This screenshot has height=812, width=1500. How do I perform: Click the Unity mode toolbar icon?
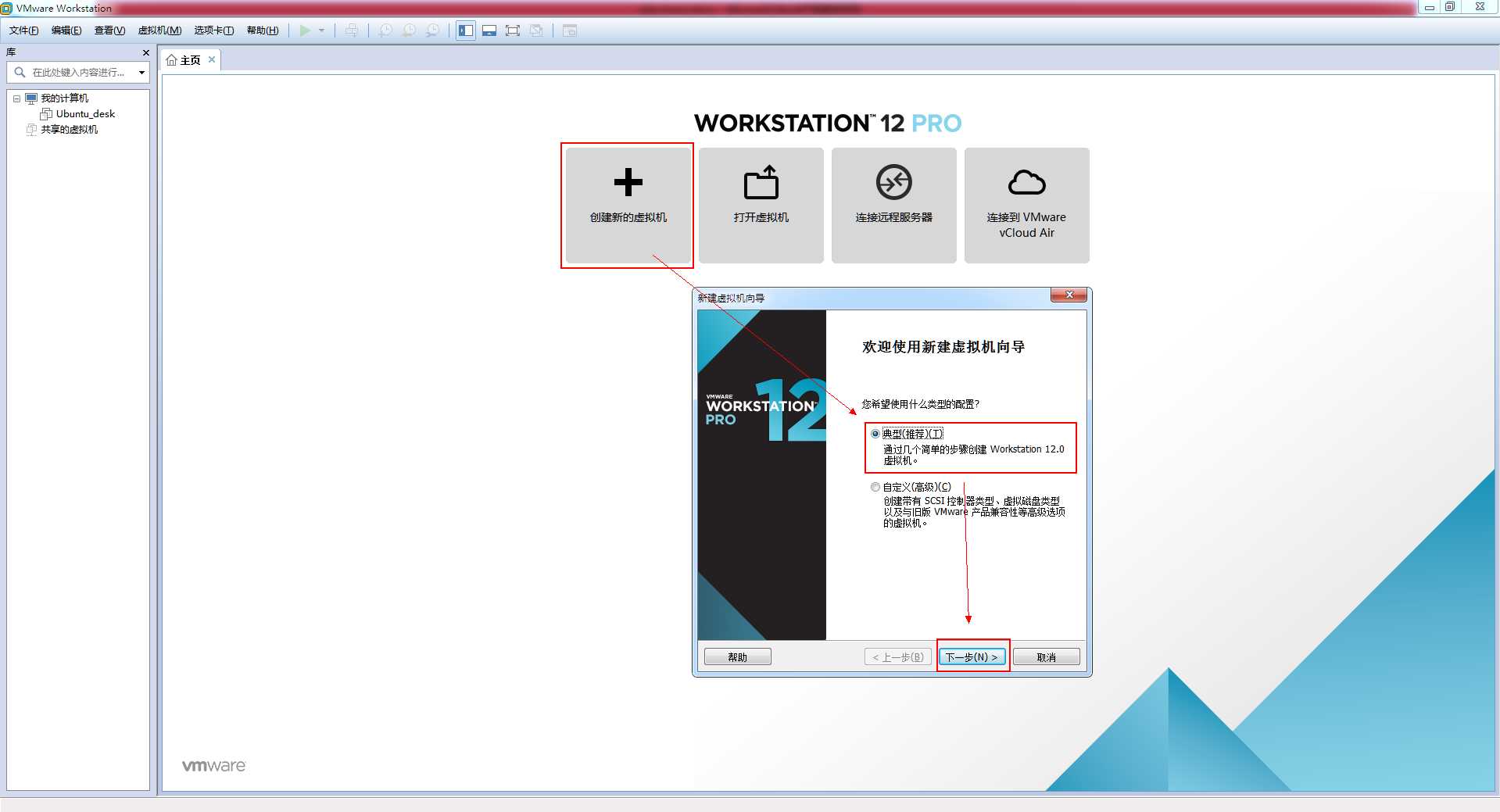point(536,30)
